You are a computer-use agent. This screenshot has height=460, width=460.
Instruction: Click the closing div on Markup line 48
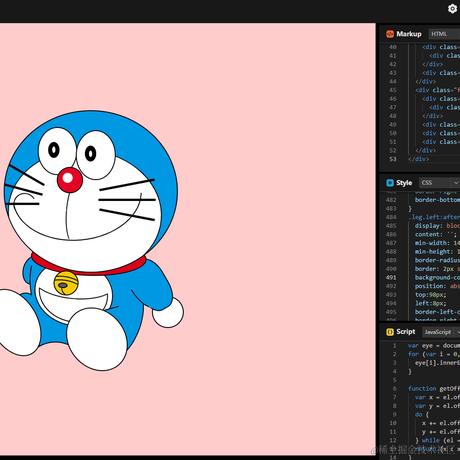coord(433,116)
